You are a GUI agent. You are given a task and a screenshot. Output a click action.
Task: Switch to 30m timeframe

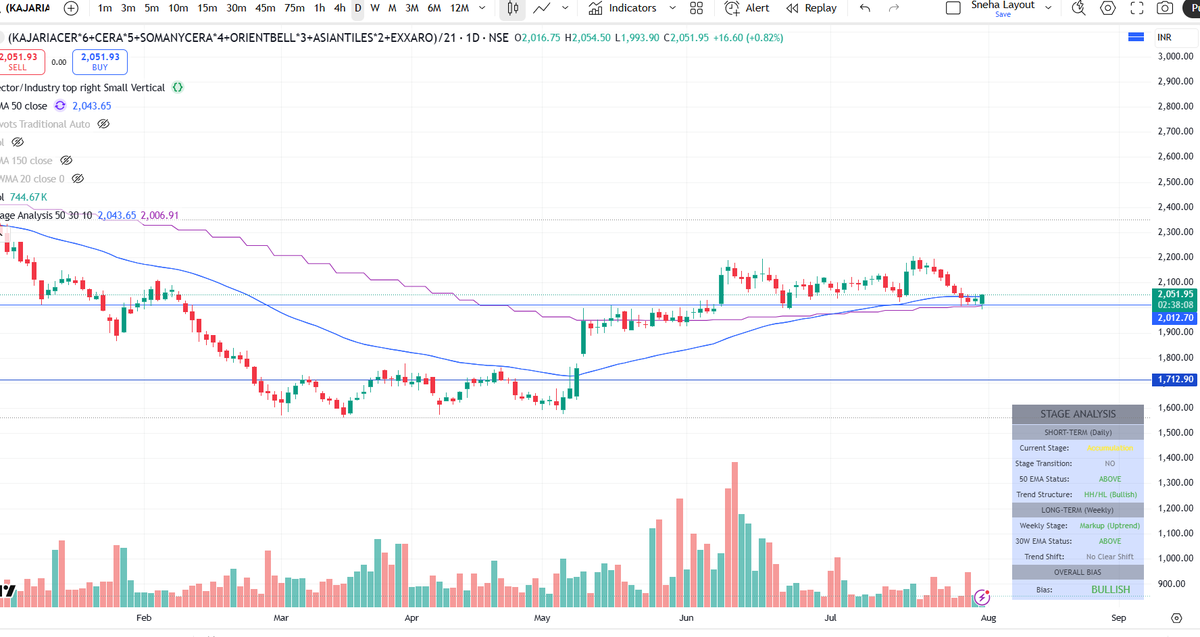tap(236, 8)
